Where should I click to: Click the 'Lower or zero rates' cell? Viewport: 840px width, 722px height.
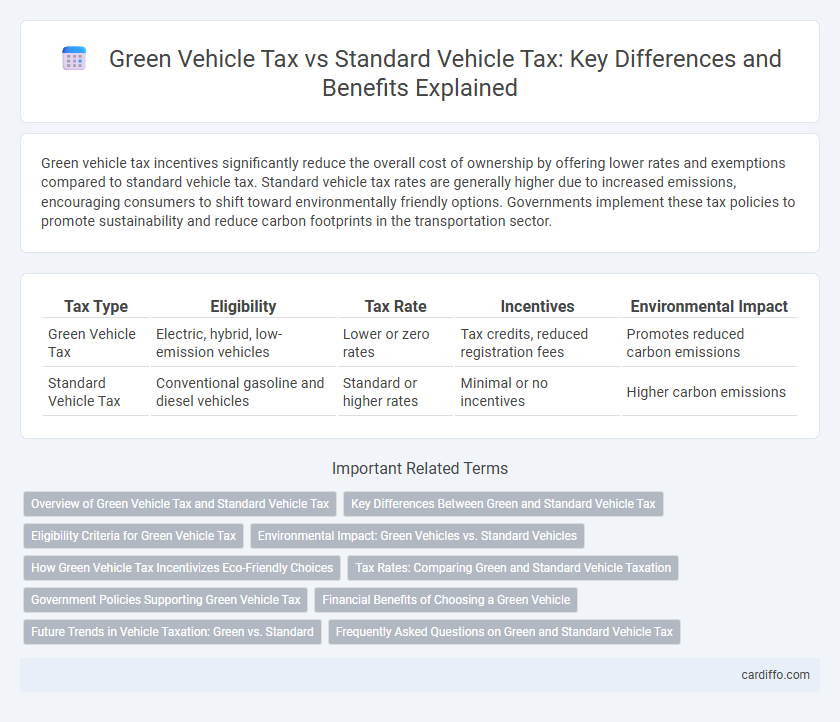(395, 343)
